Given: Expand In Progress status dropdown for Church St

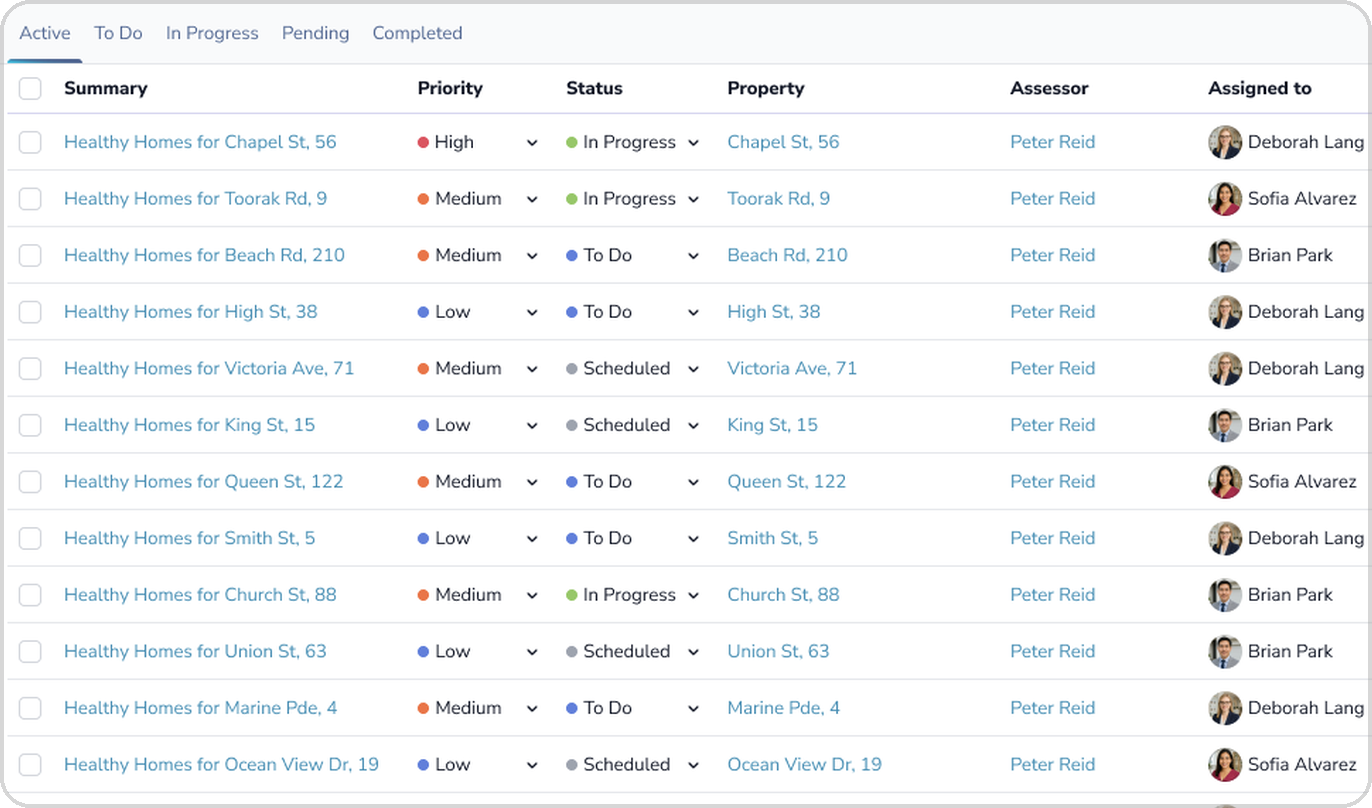Looking at the screenshot, I should point(633,595).
